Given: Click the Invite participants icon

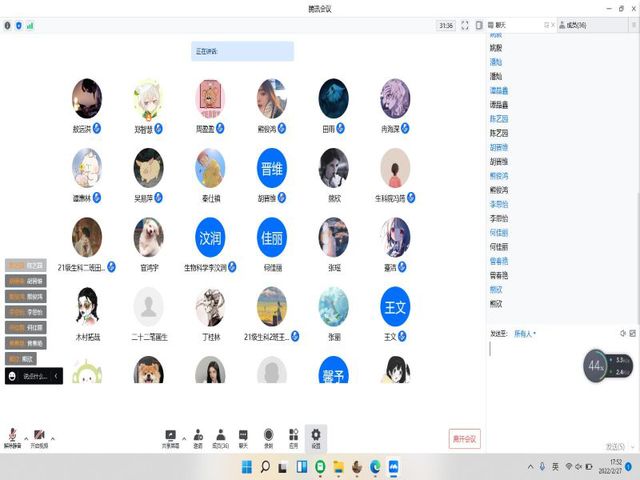Looking at the screenshot, I should coord(198,437).
